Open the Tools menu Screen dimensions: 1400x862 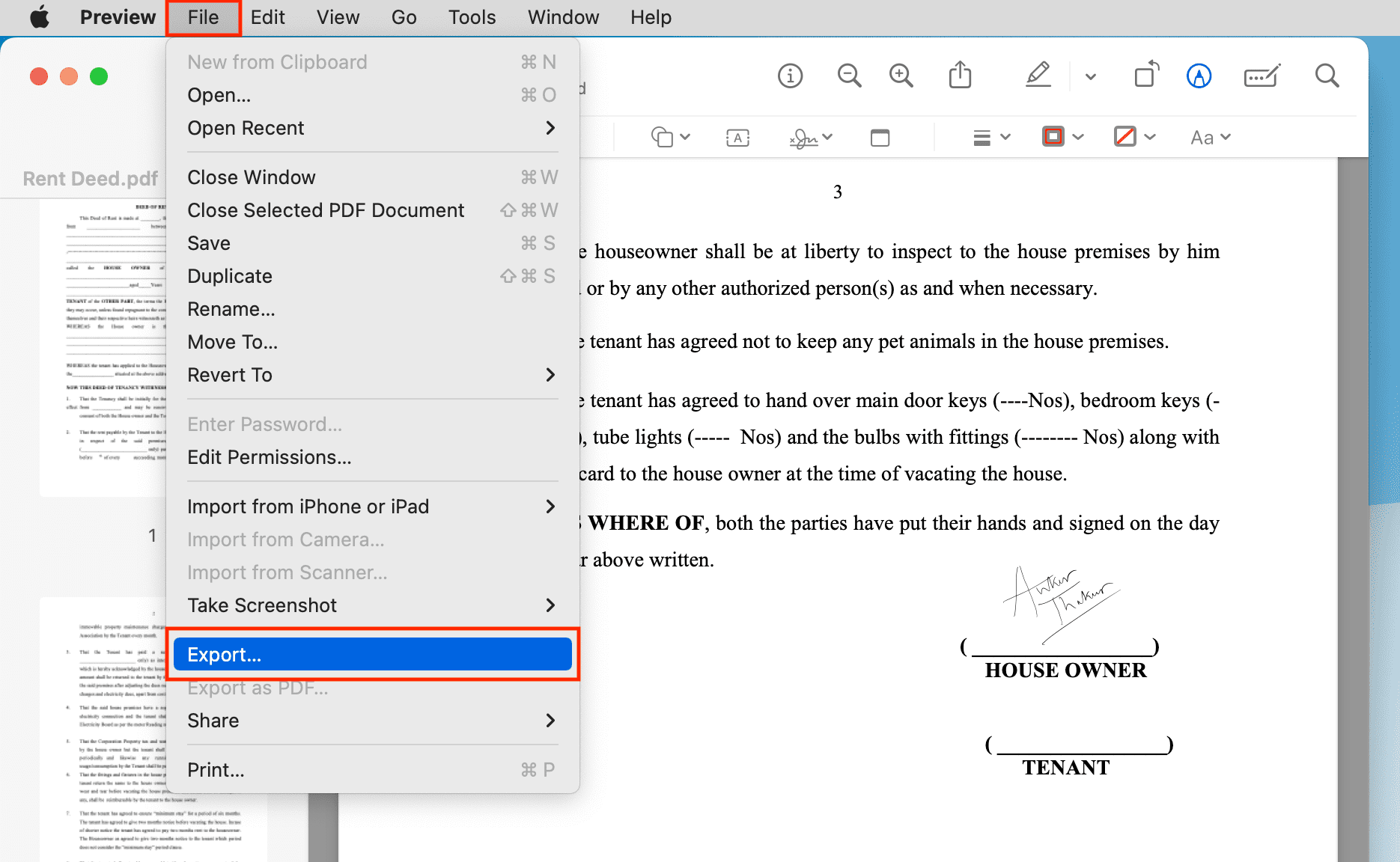pyautogui.click(x=472, y=16)
